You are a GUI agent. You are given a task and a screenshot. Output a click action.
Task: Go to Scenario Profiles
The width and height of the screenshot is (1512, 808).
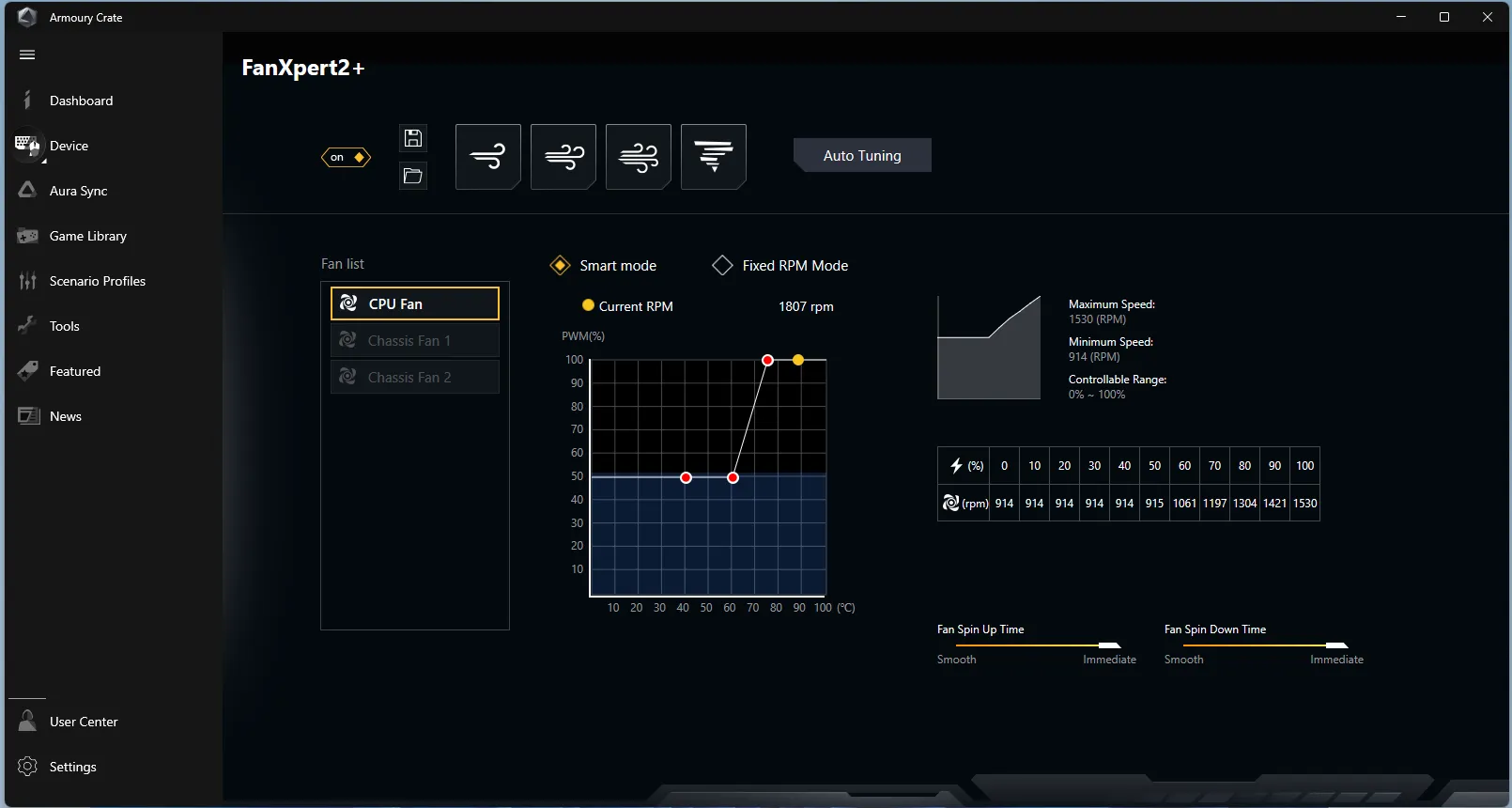click(97, 281)
